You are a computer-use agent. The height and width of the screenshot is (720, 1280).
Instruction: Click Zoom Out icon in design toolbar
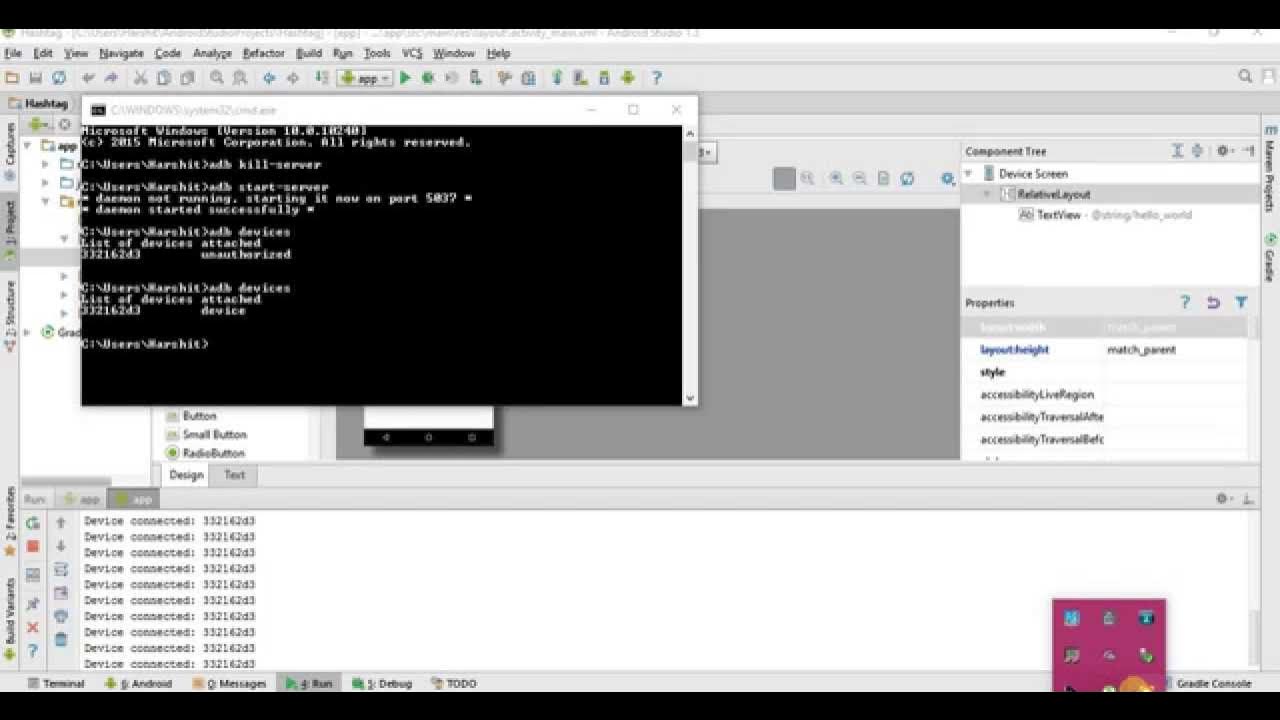pos(859,178)
